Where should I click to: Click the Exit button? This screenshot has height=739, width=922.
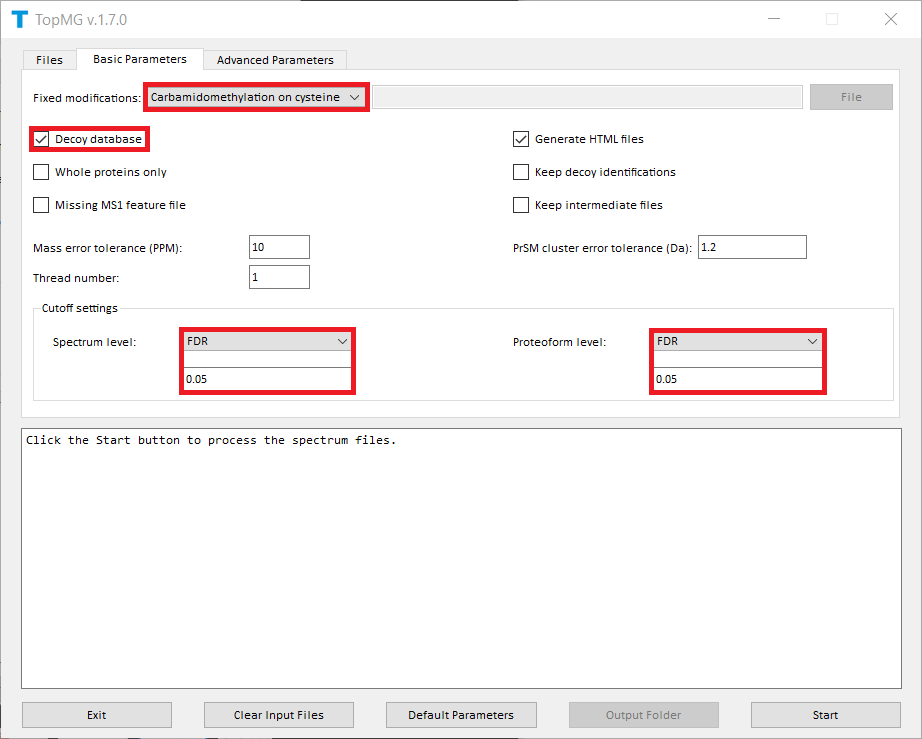click(97, 715)
